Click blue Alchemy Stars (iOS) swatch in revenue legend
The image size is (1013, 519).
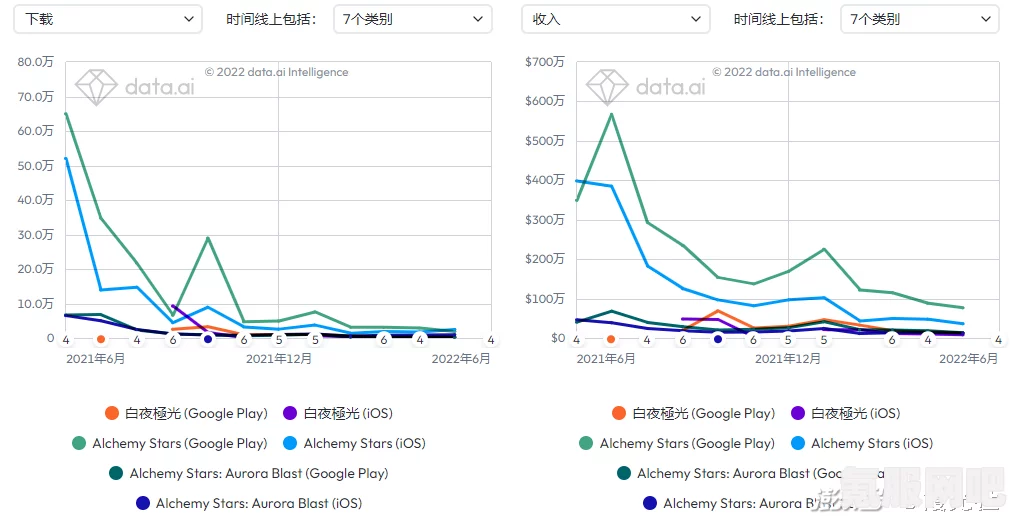798,443
